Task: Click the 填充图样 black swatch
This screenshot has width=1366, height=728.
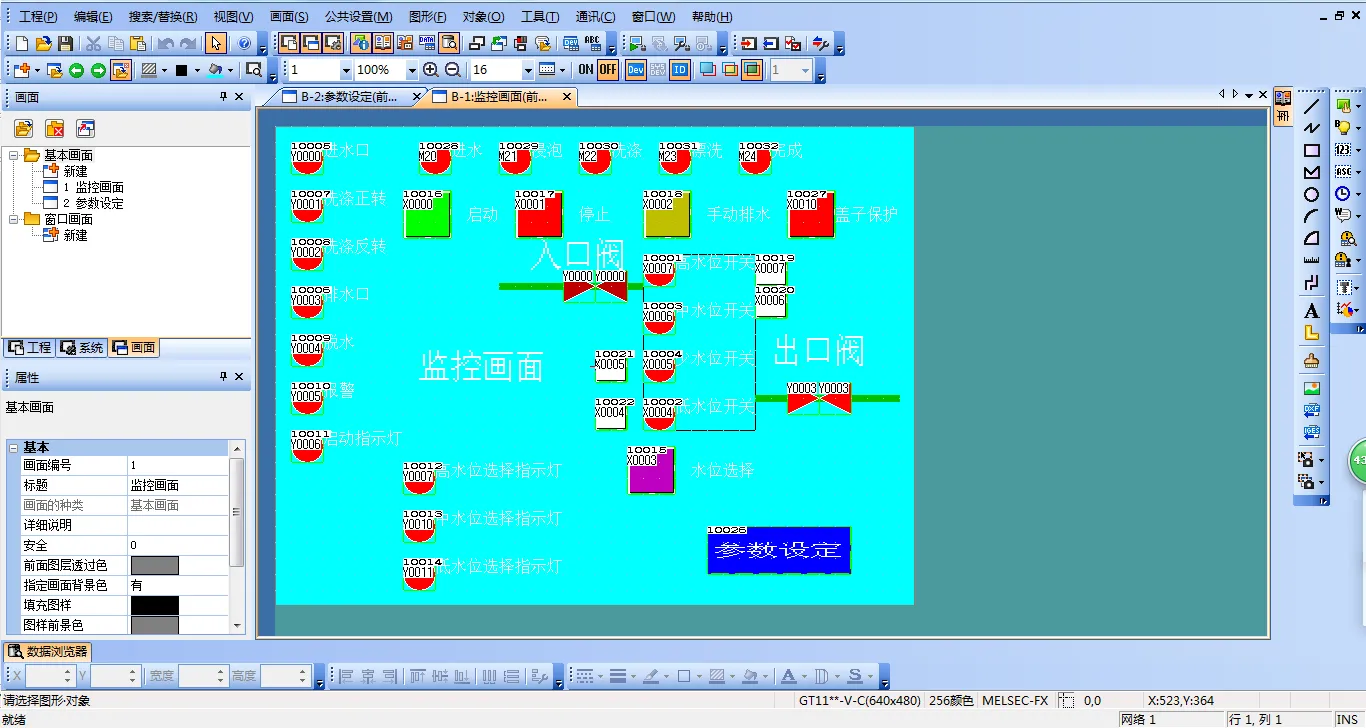Action: [x=155, y=605]
